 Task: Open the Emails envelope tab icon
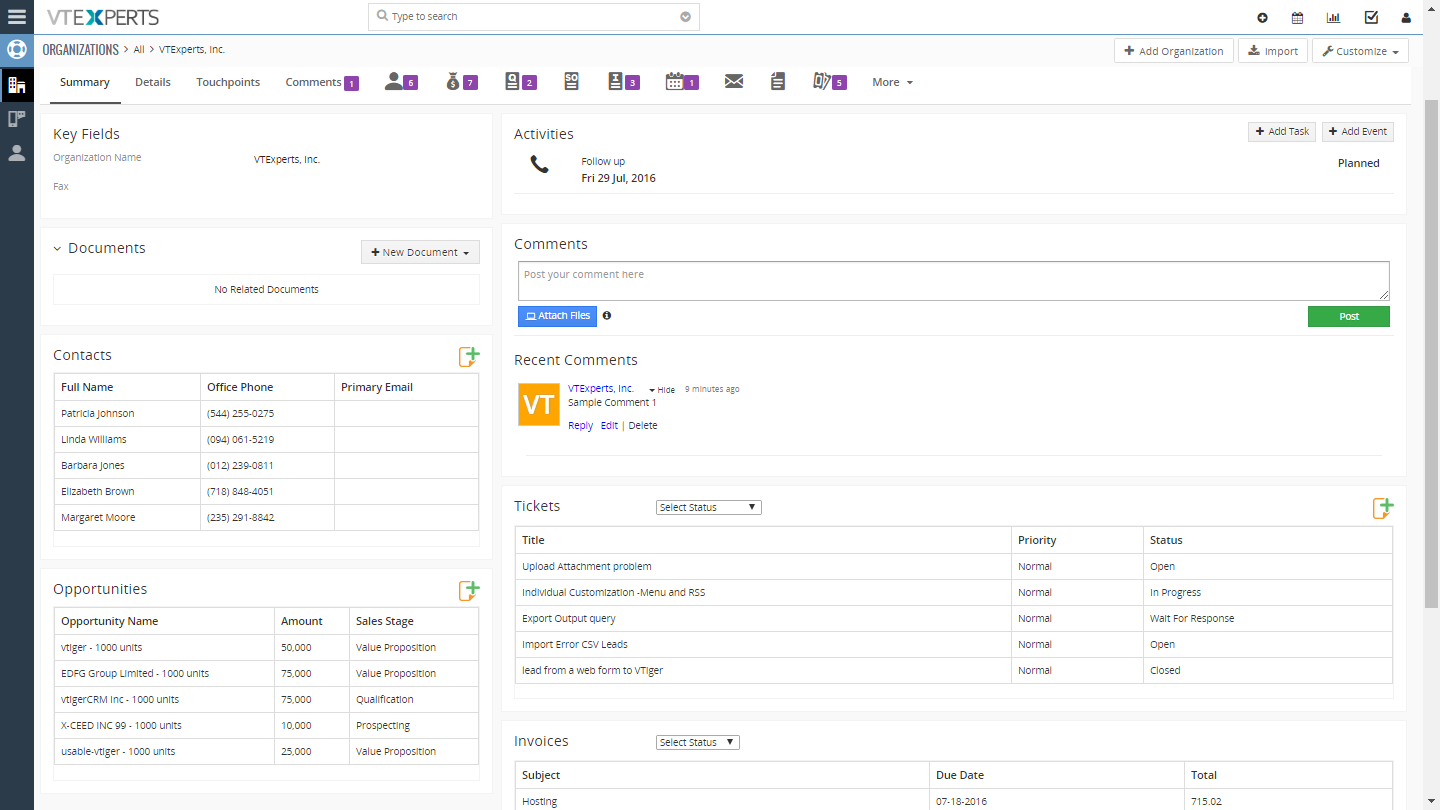[734, 82]
